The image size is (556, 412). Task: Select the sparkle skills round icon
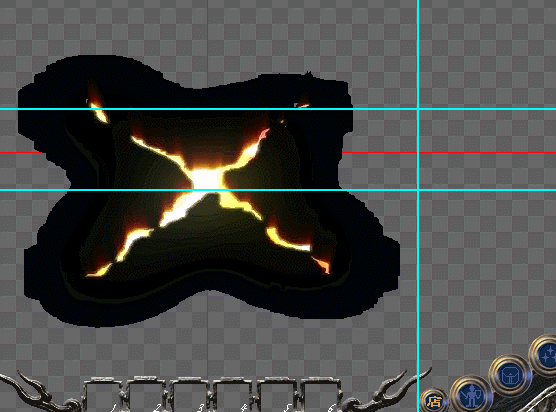[545, 355]
